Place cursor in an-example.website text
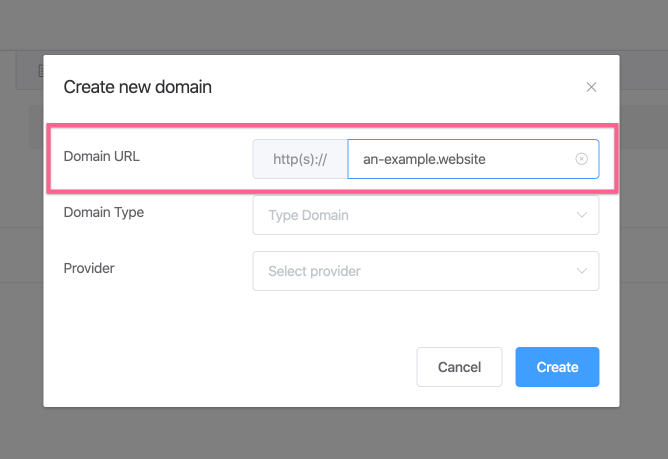Viewport: 668px width, 459px height. (424, 159)
